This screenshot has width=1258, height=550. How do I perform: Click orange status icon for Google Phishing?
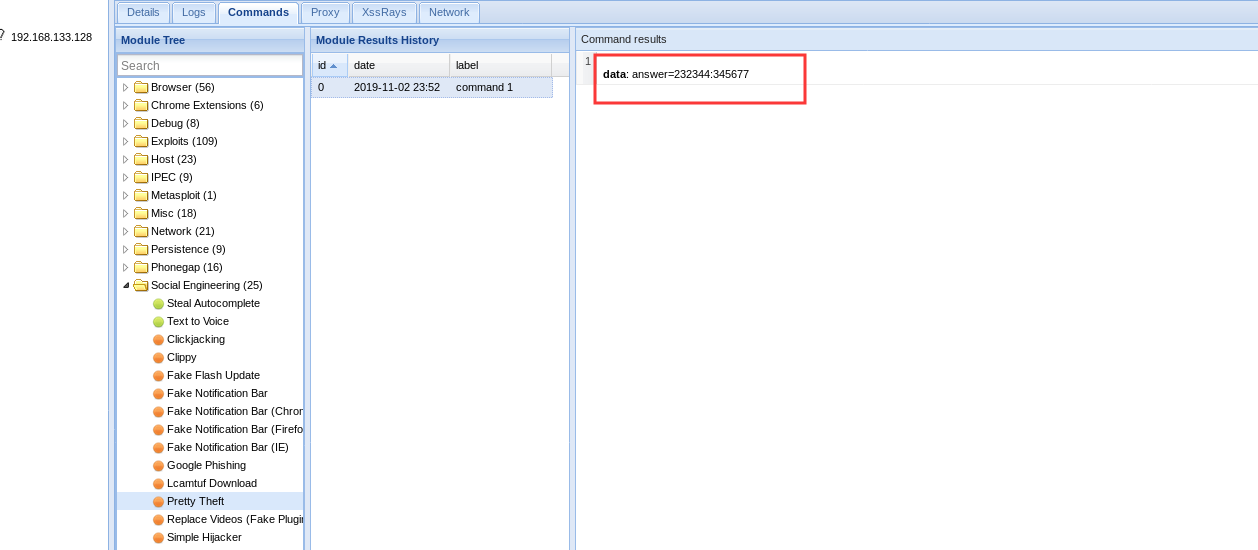tap(158, 465)
